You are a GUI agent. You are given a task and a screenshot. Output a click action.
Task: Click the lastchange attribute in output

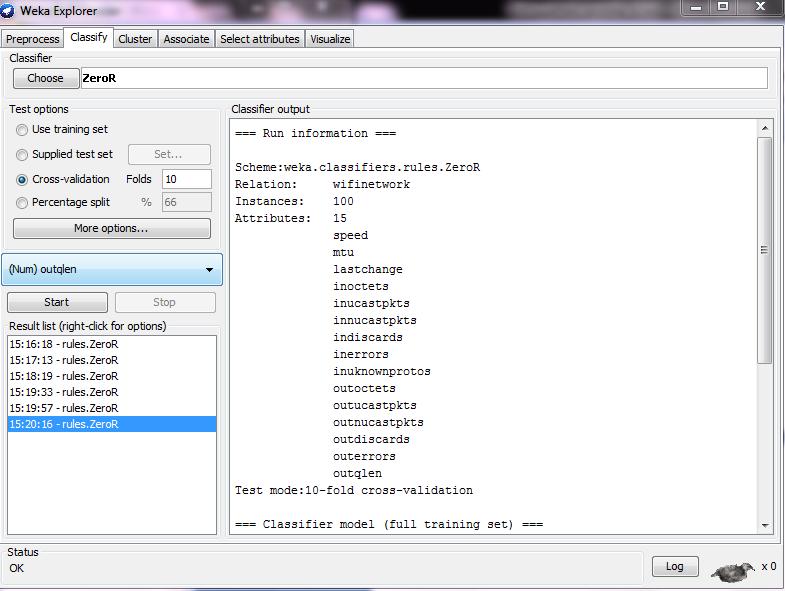pyautogui.click(x=368, y=269)
